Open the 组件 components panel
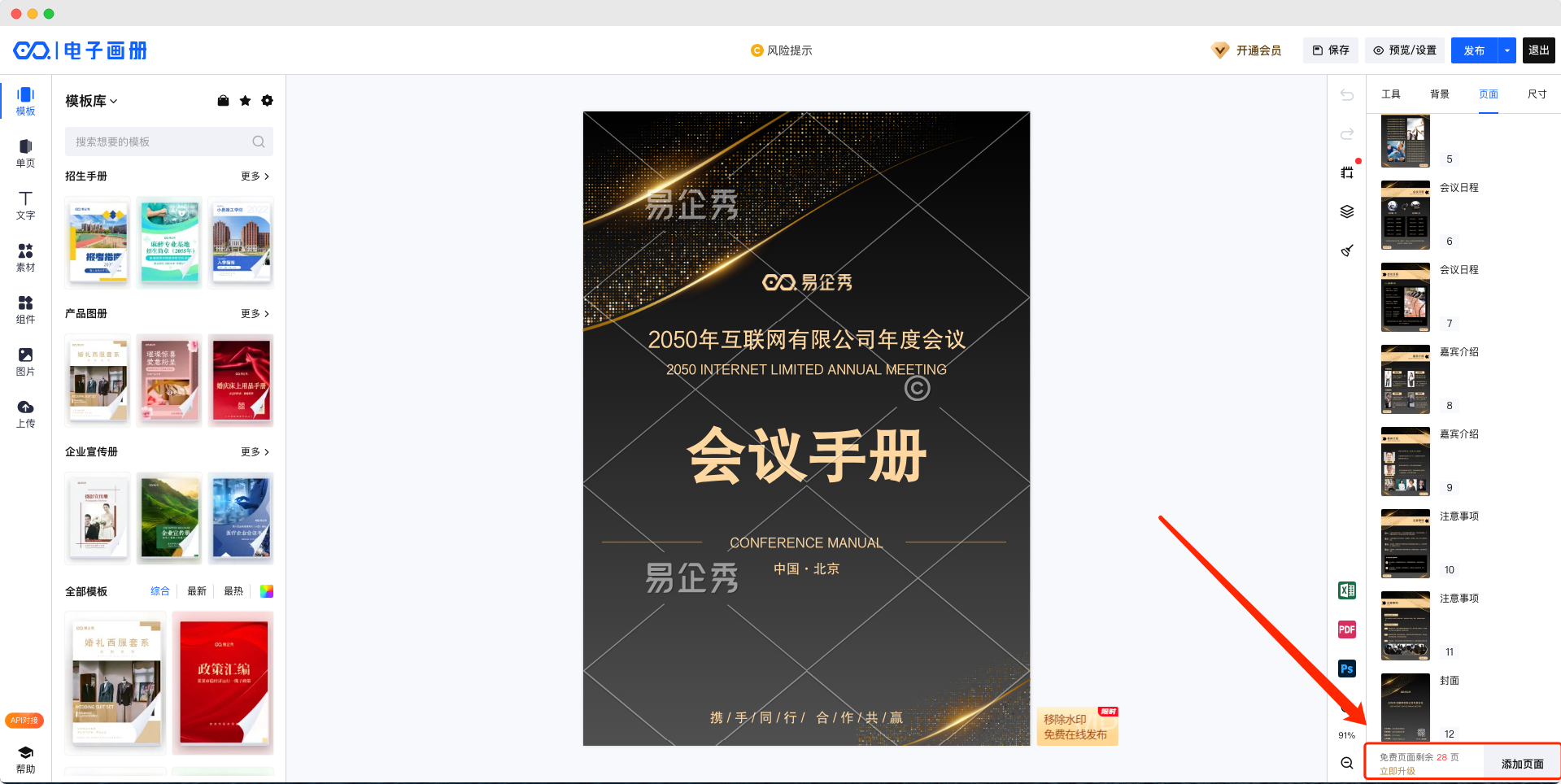Screen dimensions: 1561x784 point(25,309)
